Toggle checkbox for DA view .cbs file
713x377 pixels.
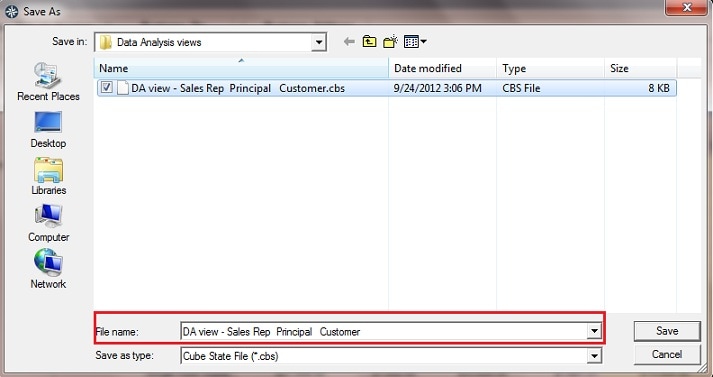click(106, 87)
